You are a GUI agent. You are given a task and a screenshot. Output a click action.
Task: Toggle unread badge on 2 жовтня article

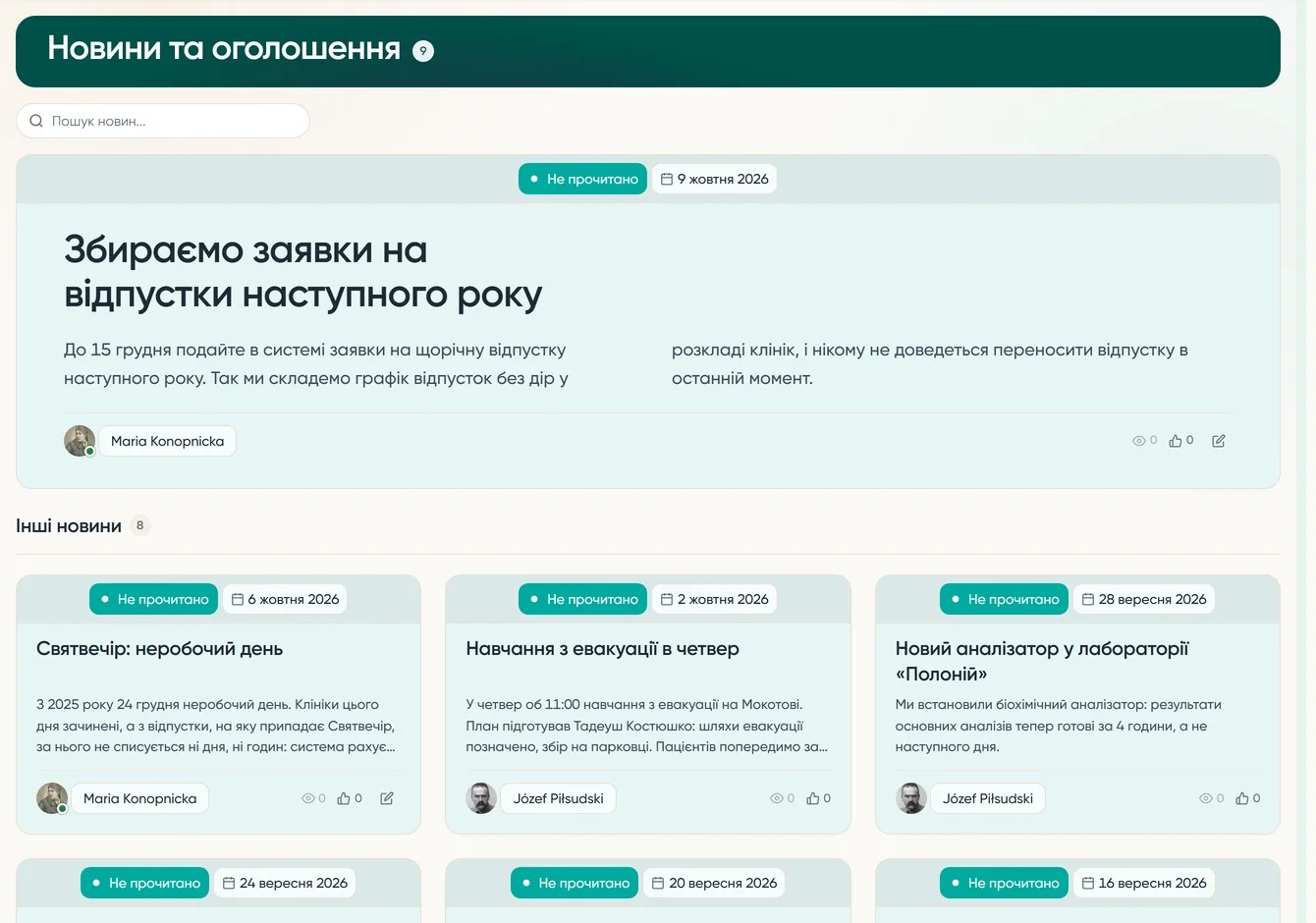point(582,599)
